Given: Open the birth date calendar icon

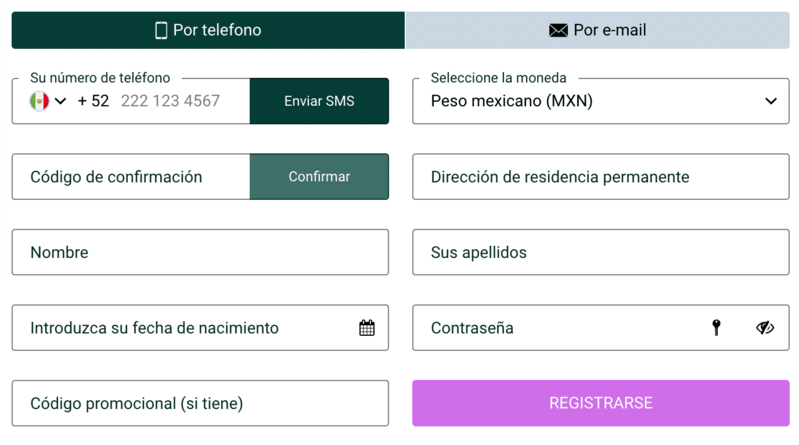Looking at the screenshot, I should click(367, 327).
